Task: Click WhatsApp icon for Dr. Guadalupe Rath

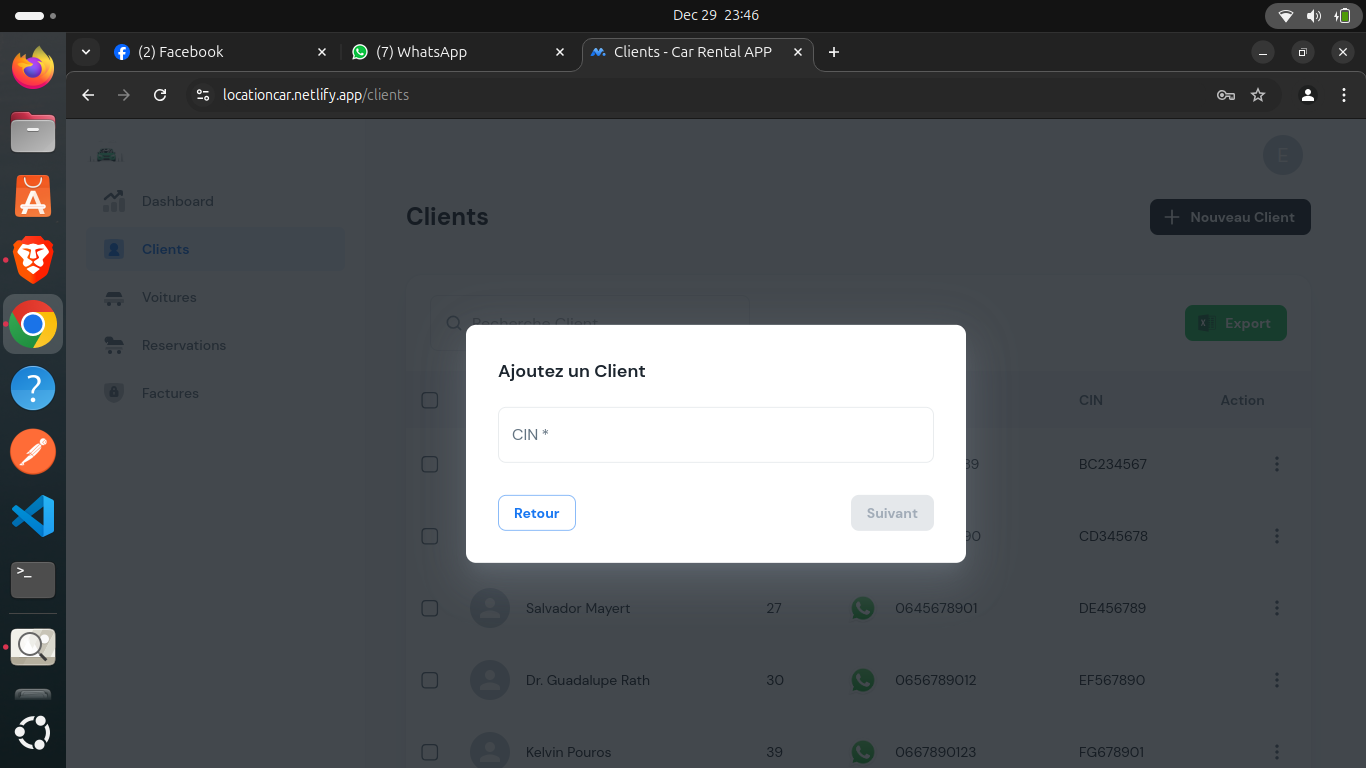Action: pyautogui.click(x=863, y=680)
